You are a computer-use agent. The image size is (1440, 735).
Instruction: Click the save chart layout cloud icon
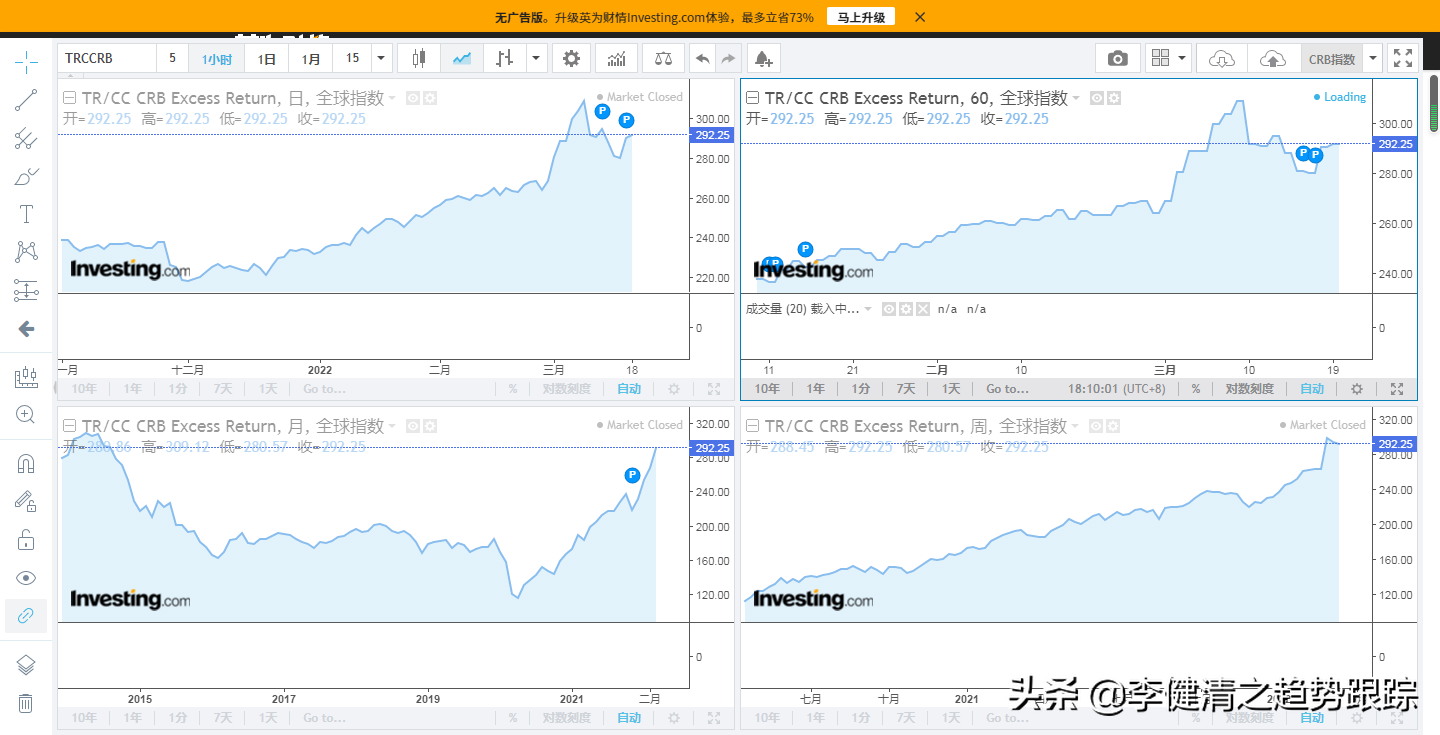[1273, 58]
